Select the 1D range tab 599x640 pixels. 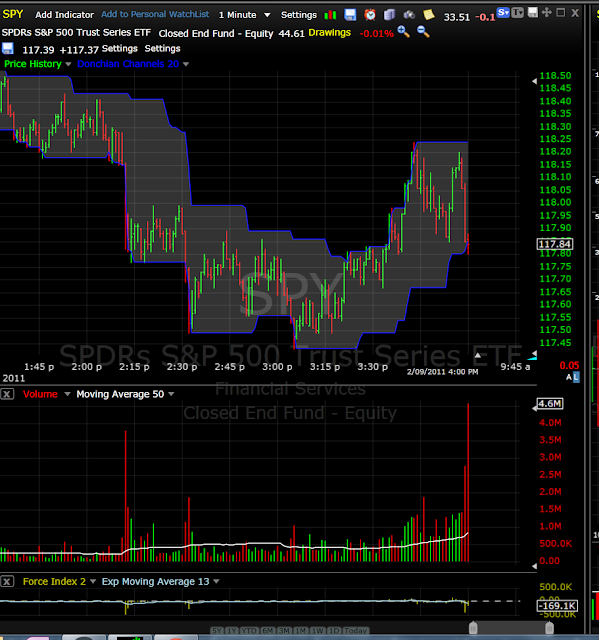[x=334, y=631]
